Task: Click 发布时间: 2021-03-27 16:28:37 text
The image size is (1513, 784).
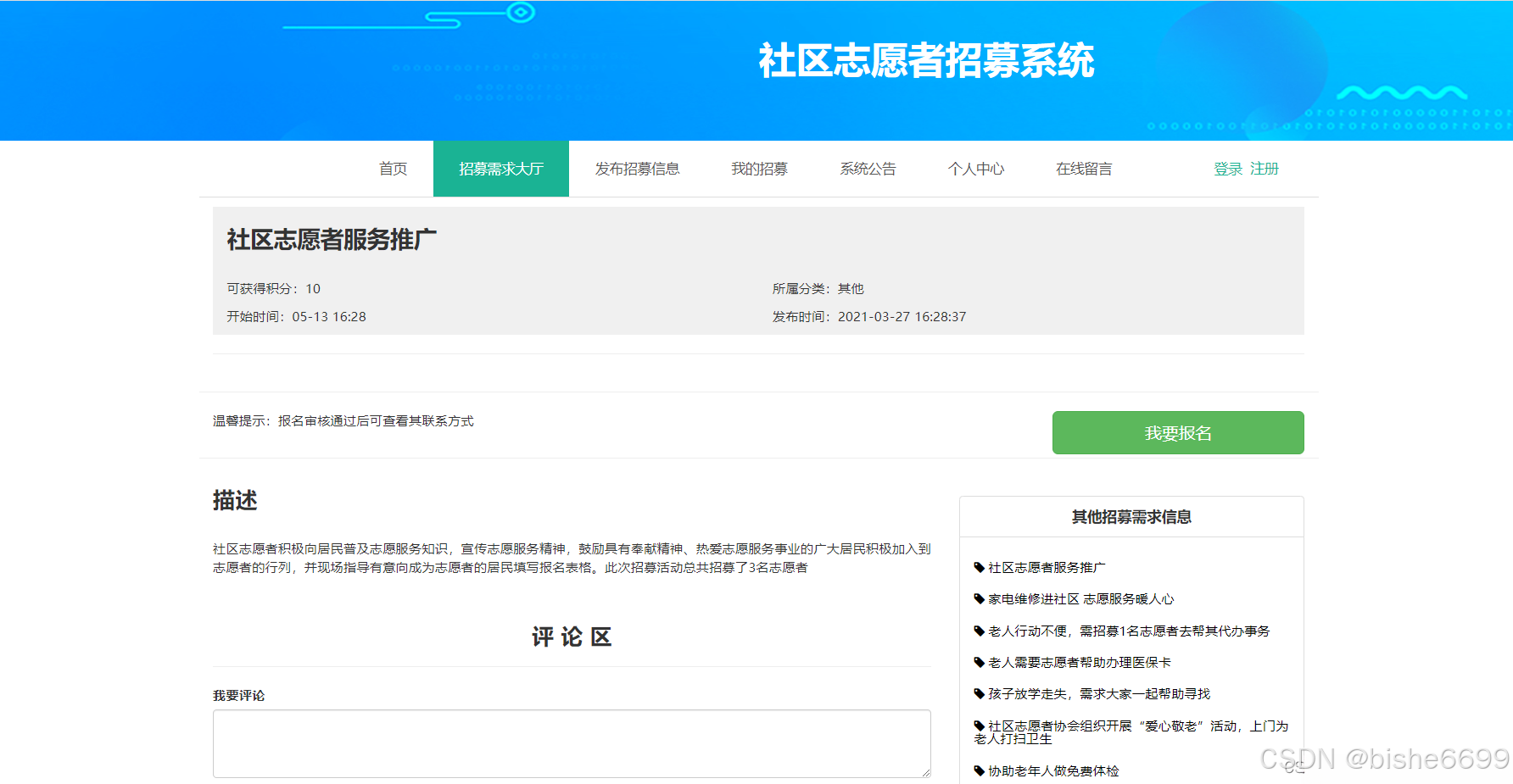Action: coord(868,316)
